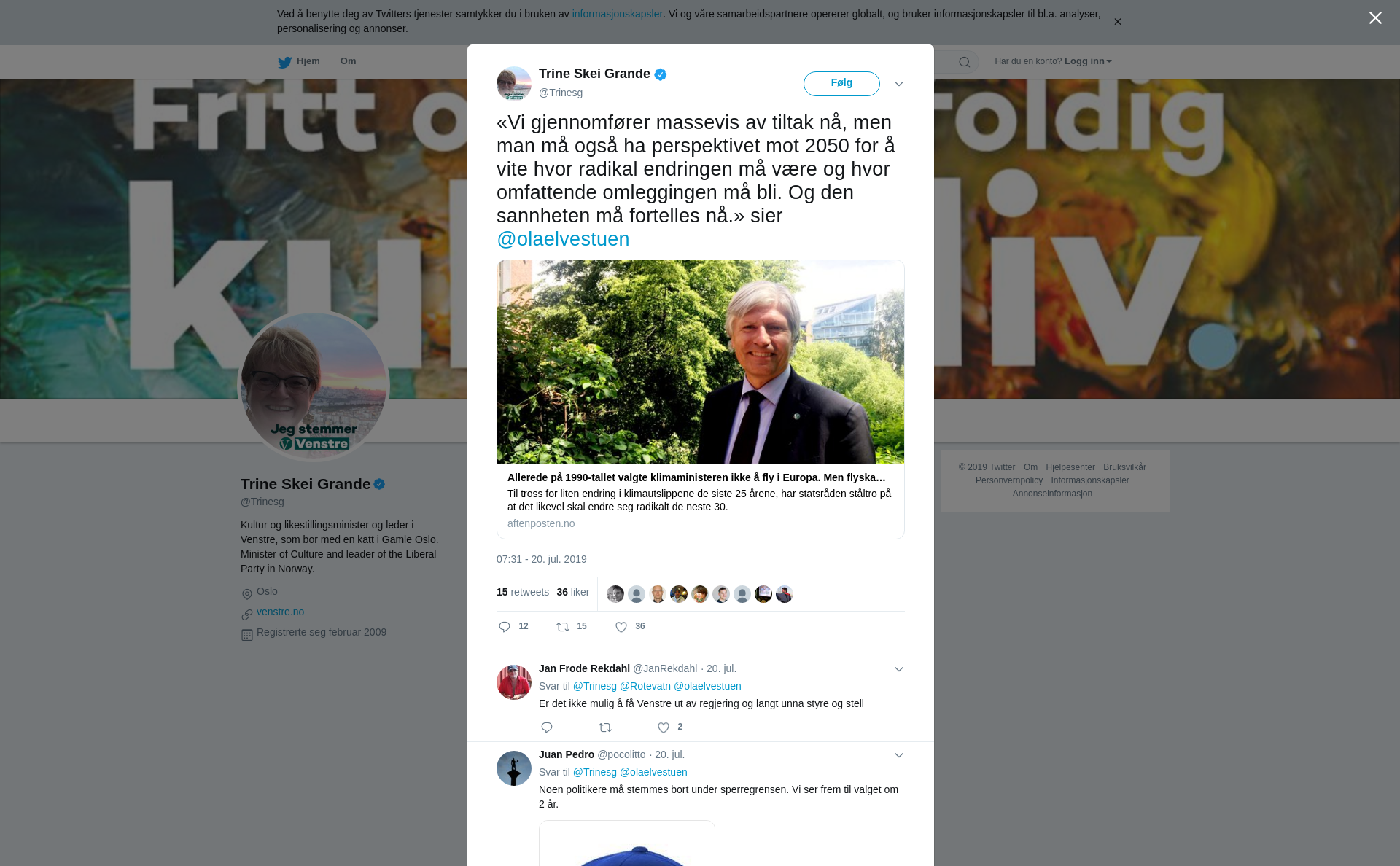The height and width of the screenshot is (866, 1400).
Task: Click the Twitter bird Hjem icon
Action: (284, 62)
